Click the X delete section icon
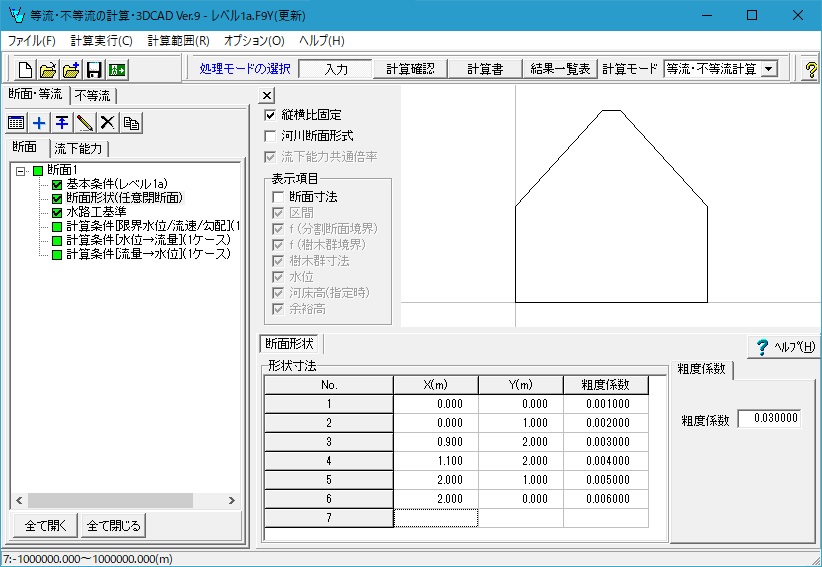This screenshot has width=822, height=567. (108, 123)
